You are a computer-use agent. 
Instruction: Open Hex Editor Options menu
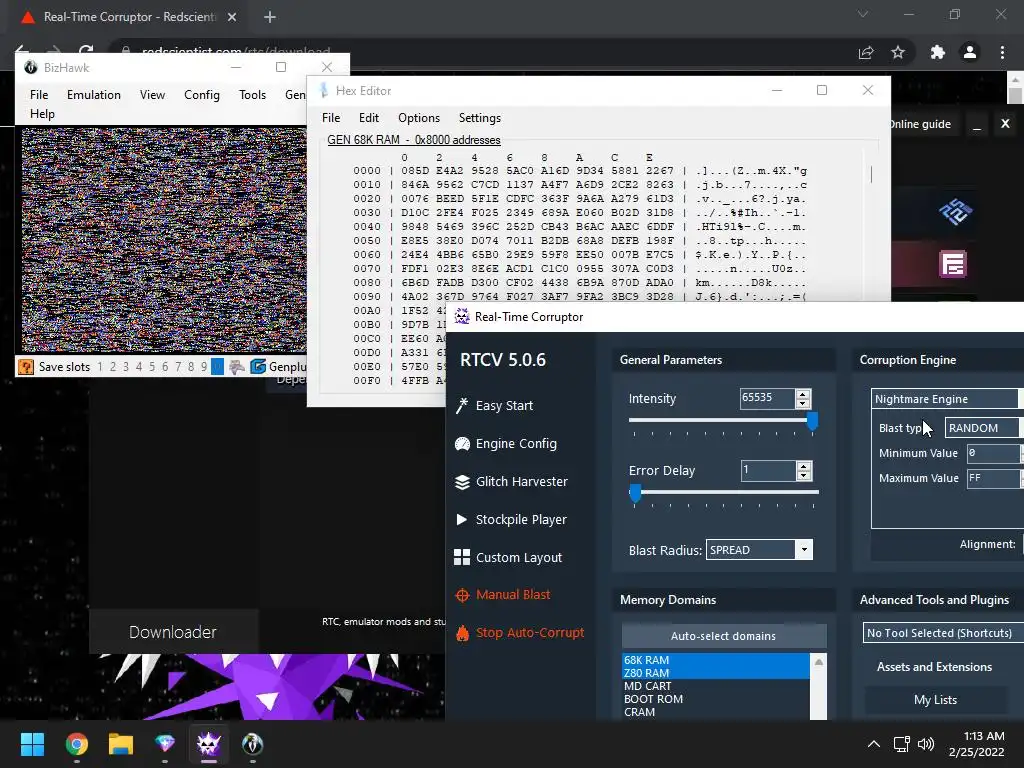tap(419, 118)
